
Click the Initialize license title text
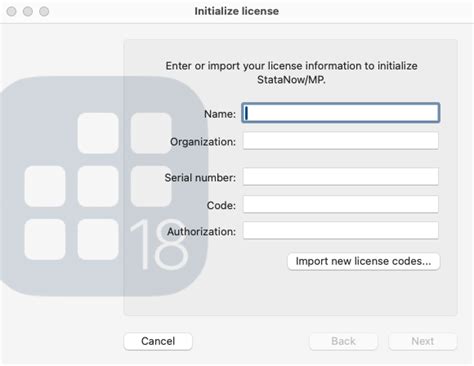[237, 11]
